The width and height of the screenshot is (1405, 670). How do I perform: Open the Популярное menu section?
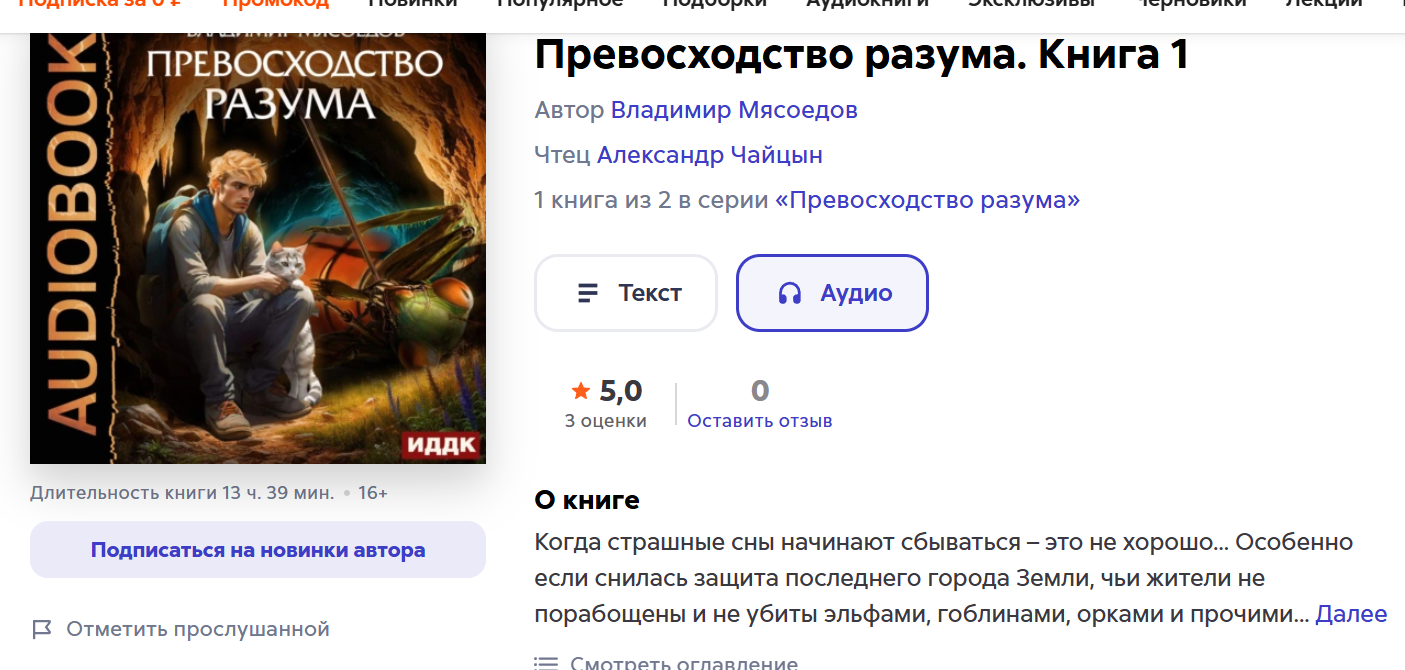(560, 3)
